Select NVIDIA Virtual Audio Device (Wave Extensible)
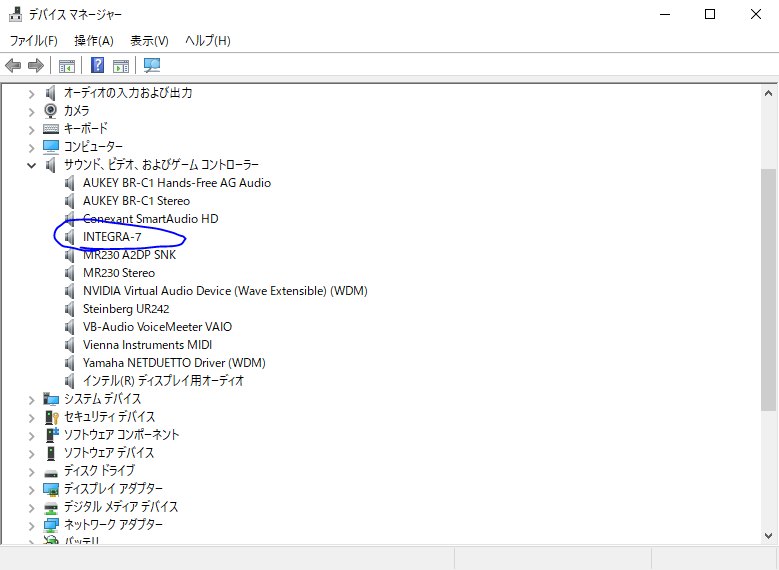This screenshot has height=570, width=779. pos(225,291)
